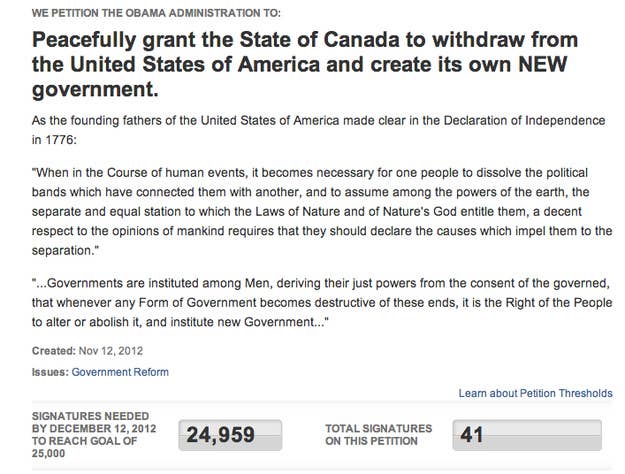Image resolution: width=625 pixels, height=474 pixels.
Task: Click the 24,959 signatures needed counter
Action: click(x=230, y=435)
